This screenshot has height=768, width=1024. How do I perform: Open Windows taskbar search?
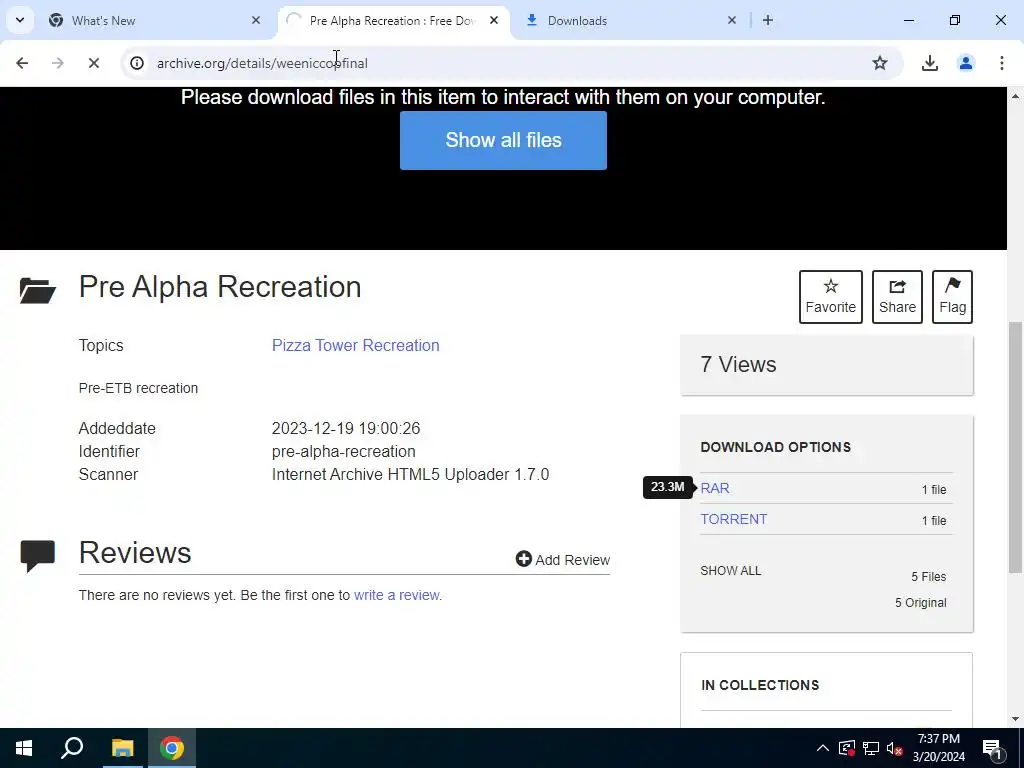click(x=72, y=748)
